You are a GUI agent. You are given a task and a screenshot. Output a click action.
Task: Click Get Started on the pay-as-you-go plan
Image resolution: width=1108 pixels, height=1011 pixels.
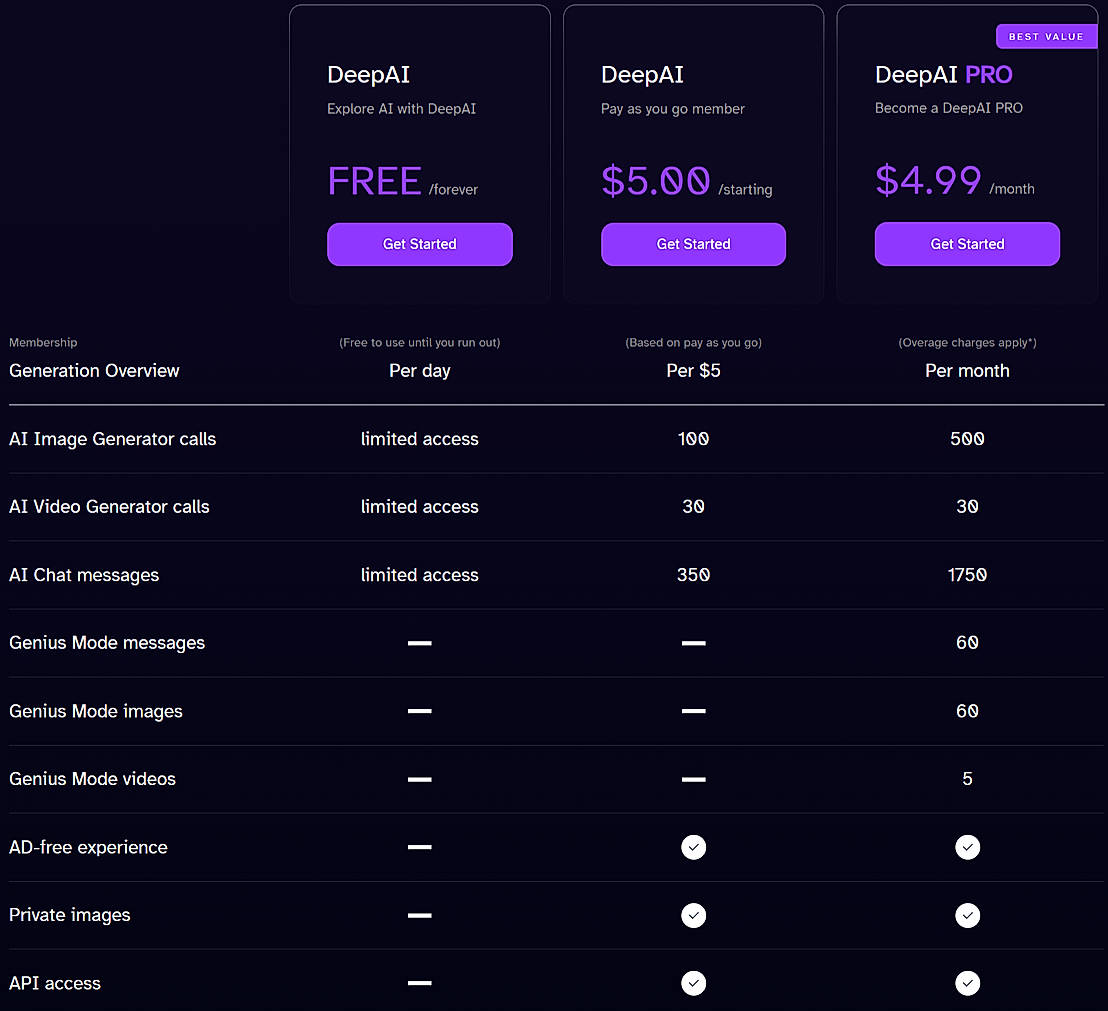tap(694, 244)
